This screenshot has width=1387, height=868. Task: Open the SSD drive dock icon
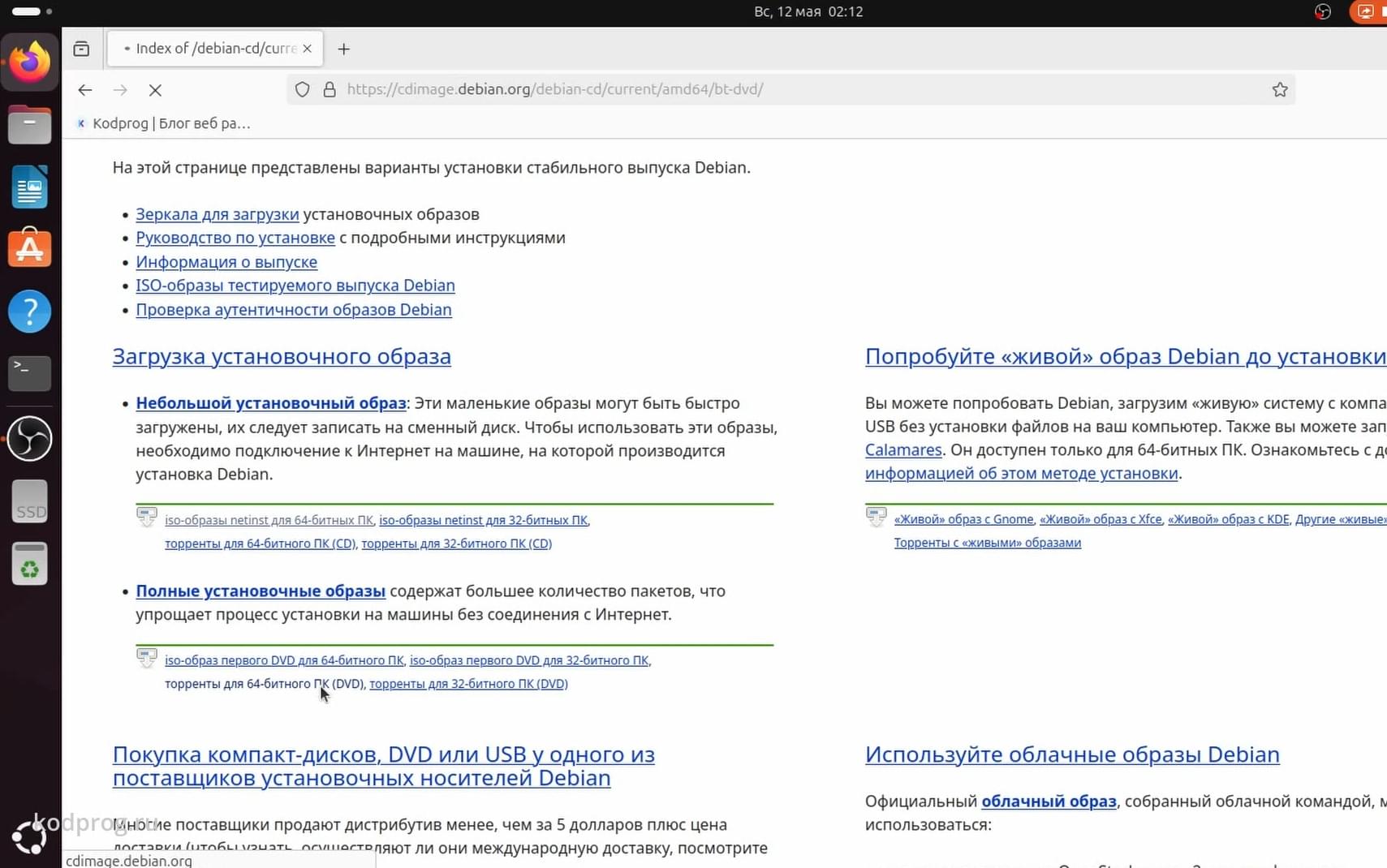click(x=30, y=501)
